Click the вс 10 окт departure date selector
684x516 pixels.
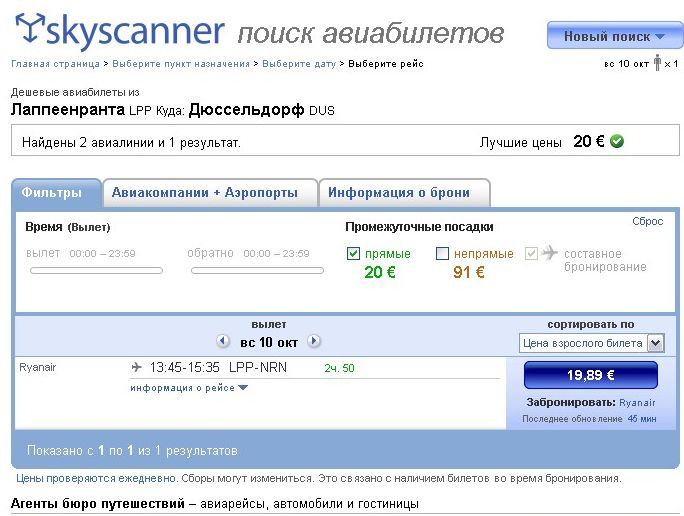tap(269, 342)
